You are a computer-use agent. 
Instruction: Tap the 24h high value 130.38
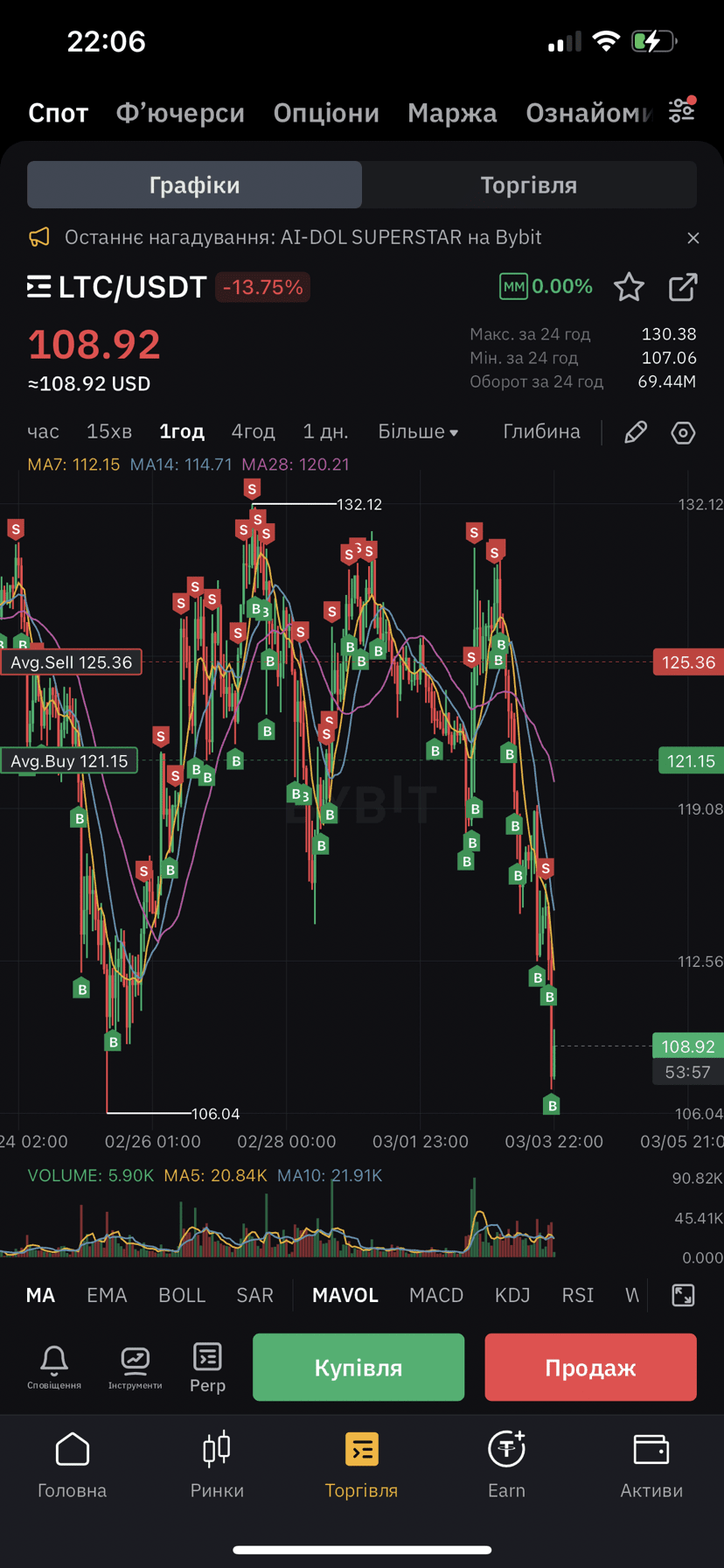[x=669, y=334]
